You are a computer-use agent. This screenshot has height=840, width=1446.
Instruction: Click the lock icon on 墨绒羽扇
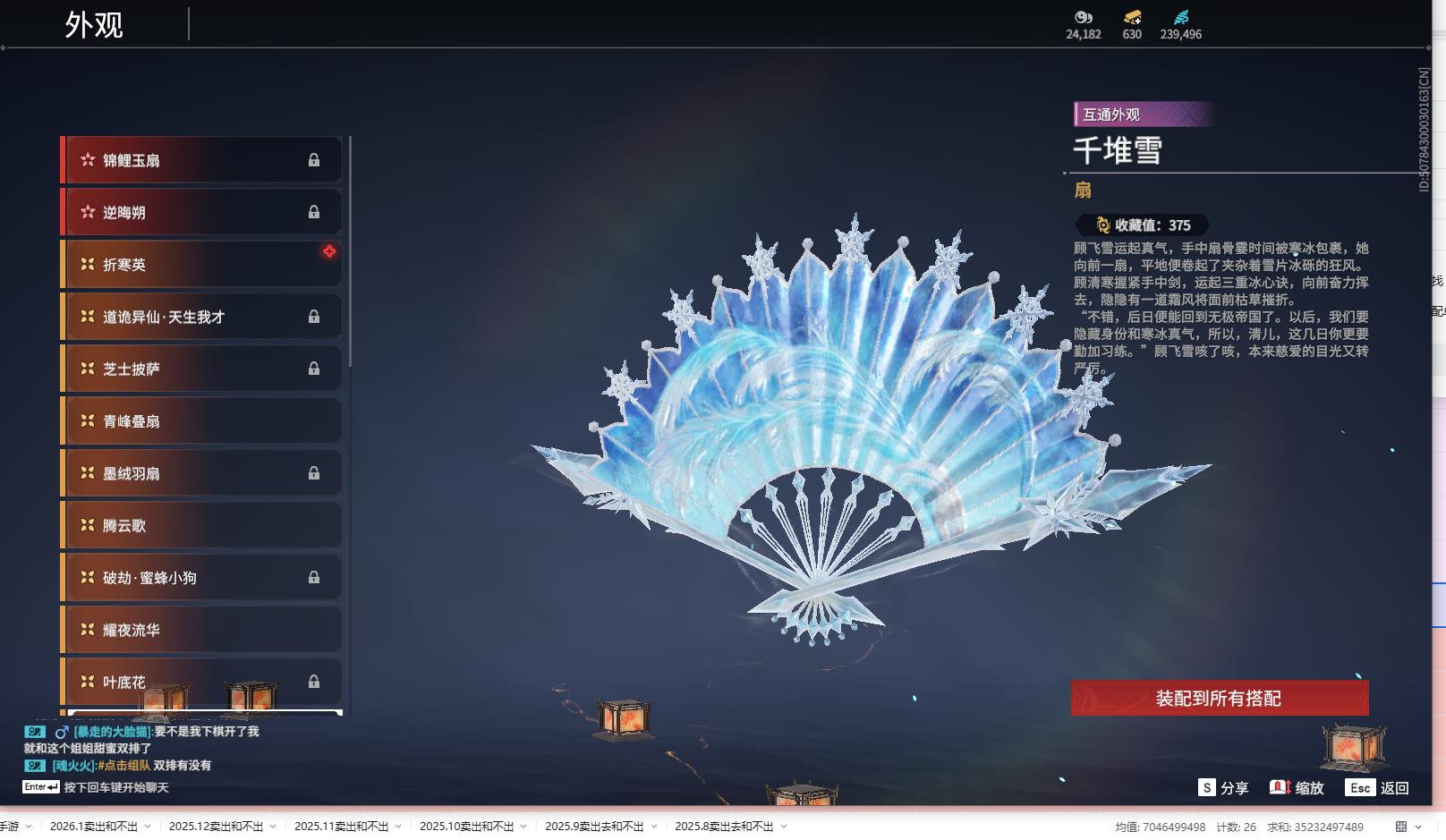(x=314, y=473)
